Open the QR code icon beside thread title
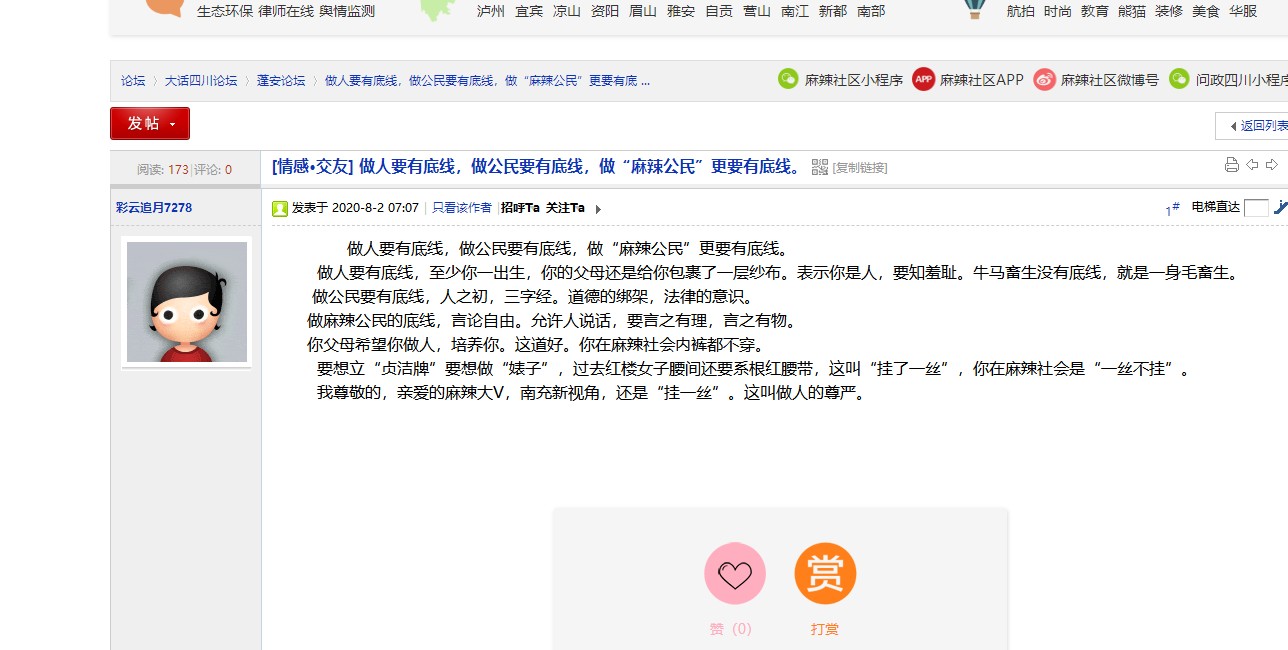 (x=820, y=167)
